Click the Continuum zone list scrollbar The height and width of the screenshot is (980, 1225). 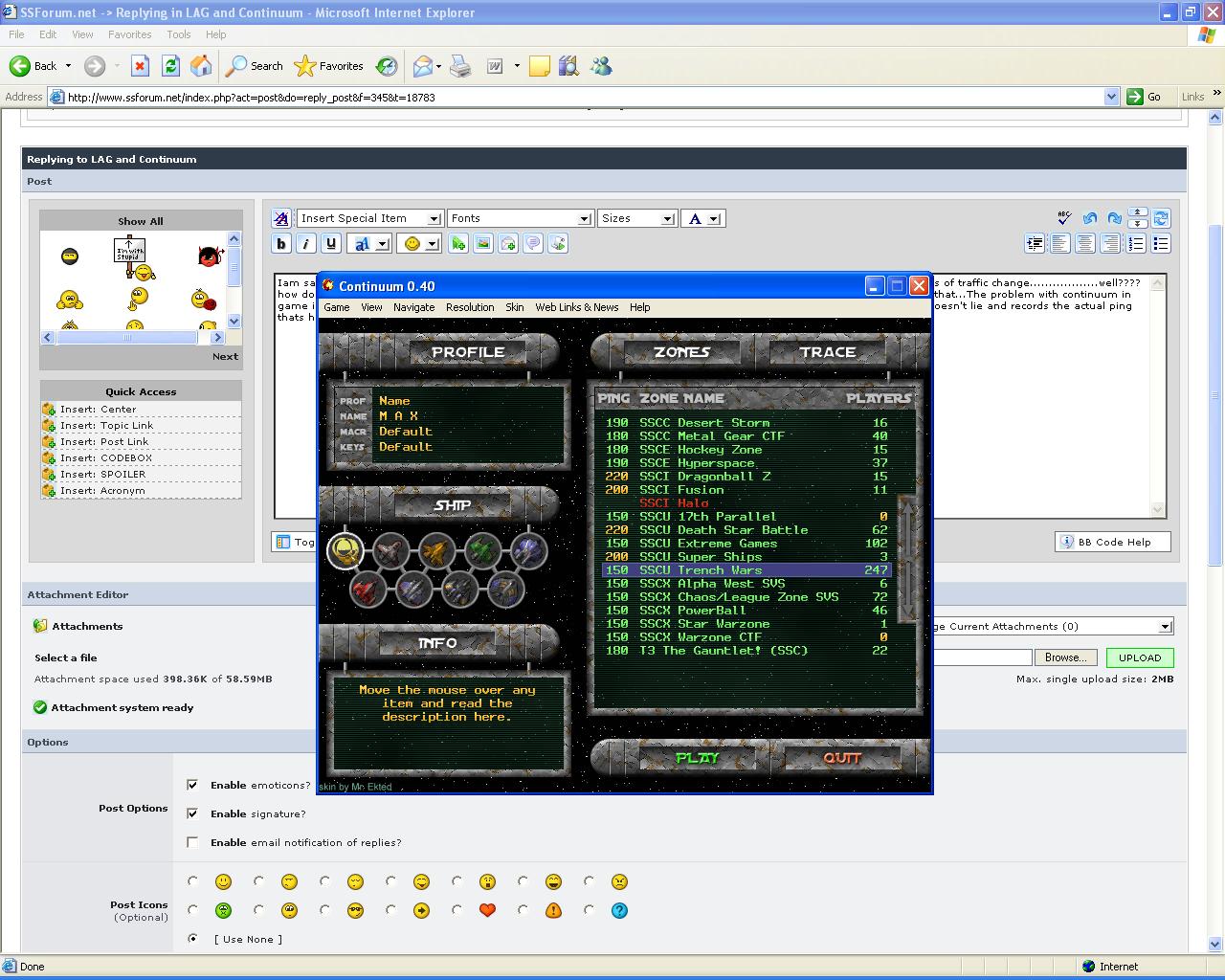coord(906,560)
